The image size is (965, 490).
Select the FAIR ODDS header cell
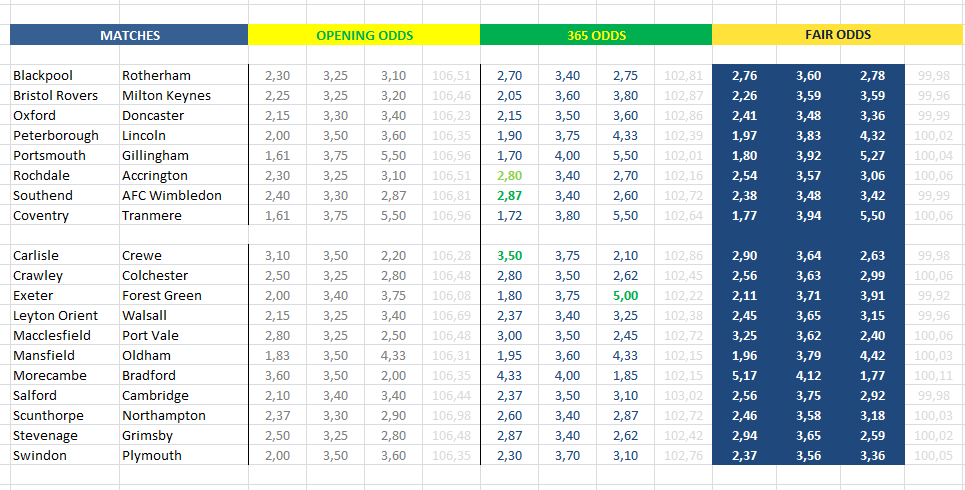[x=838, y=34]
